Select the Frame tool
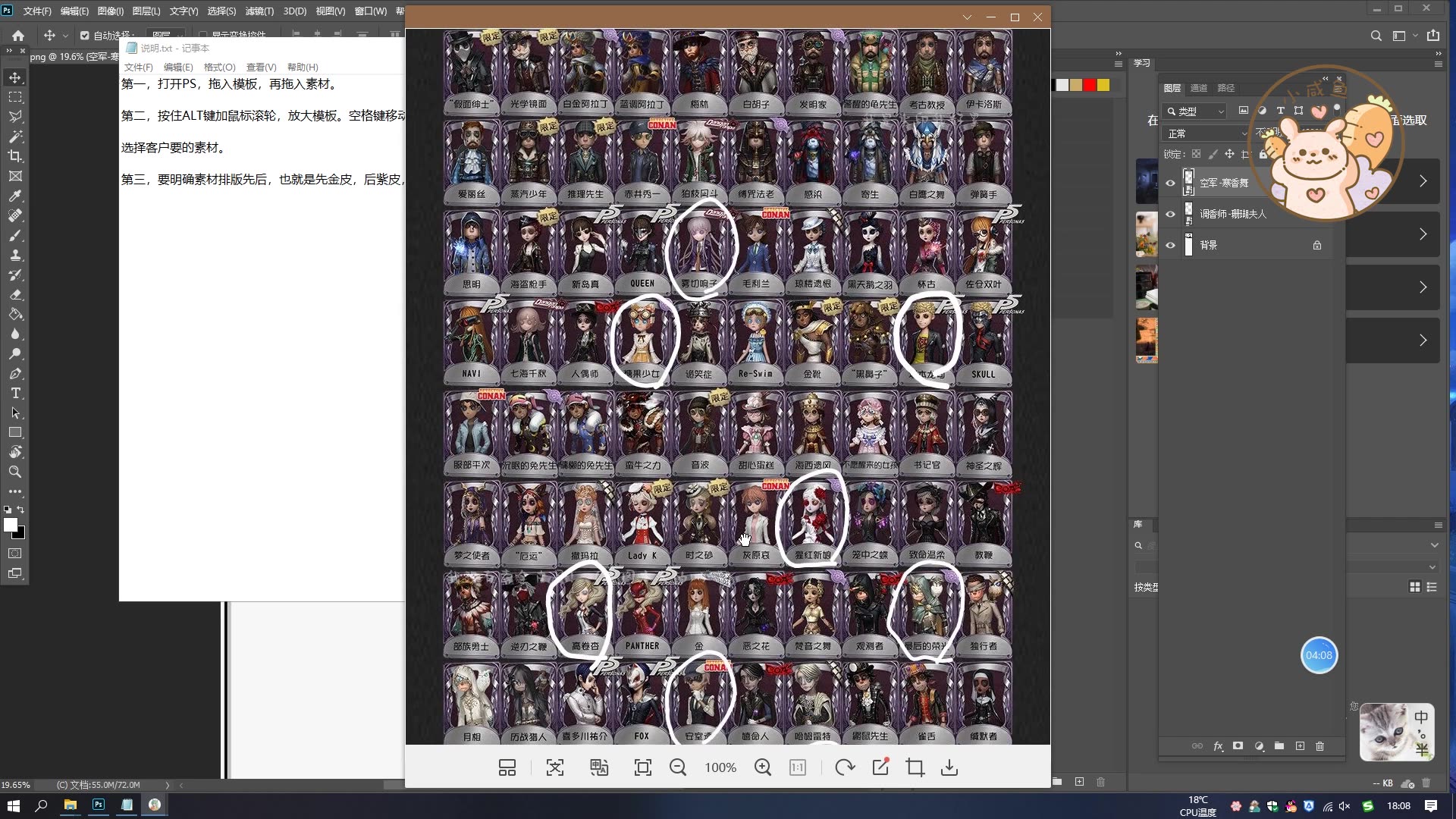 tap(15, 176)
